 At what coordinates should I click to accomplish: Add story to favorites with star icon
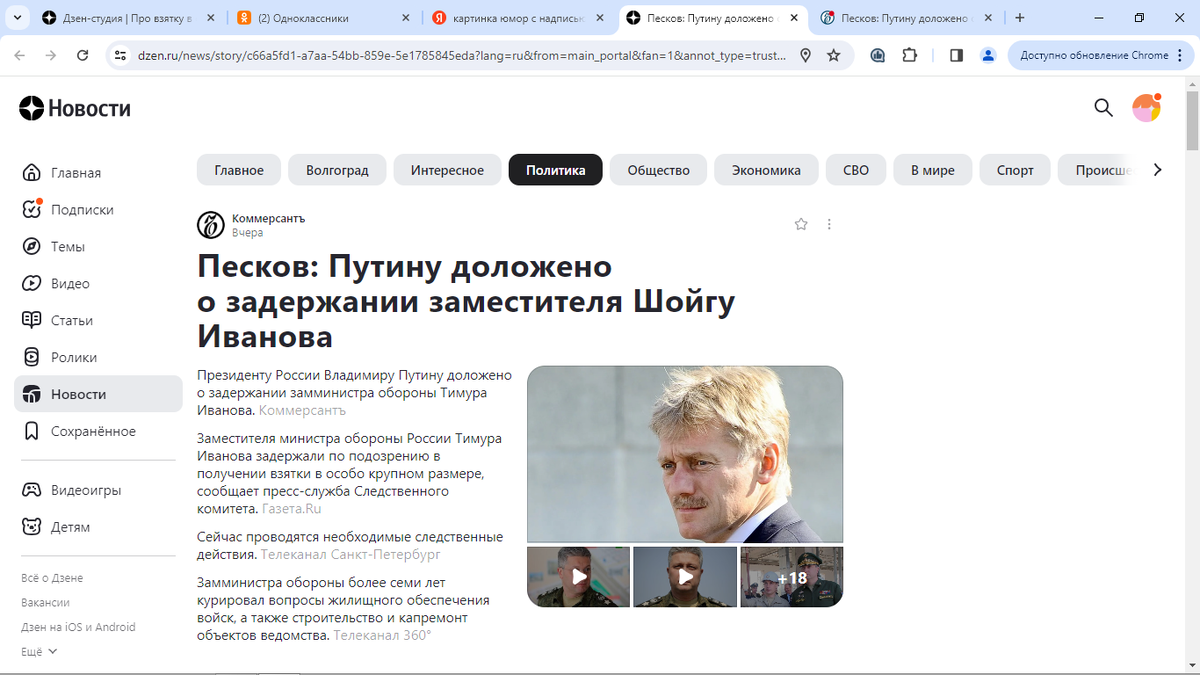click(x=801, y=224)
